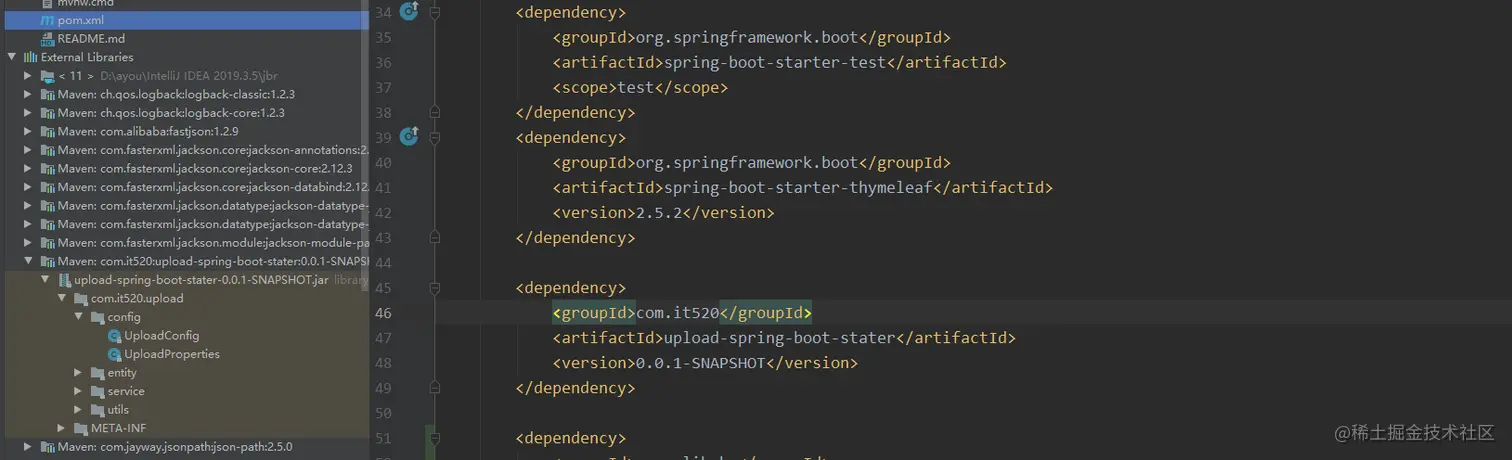This screenshot has width=1512, height=460.
Task: Expand the json-path:2.5.0 library arrow
Action: [29, 447]
